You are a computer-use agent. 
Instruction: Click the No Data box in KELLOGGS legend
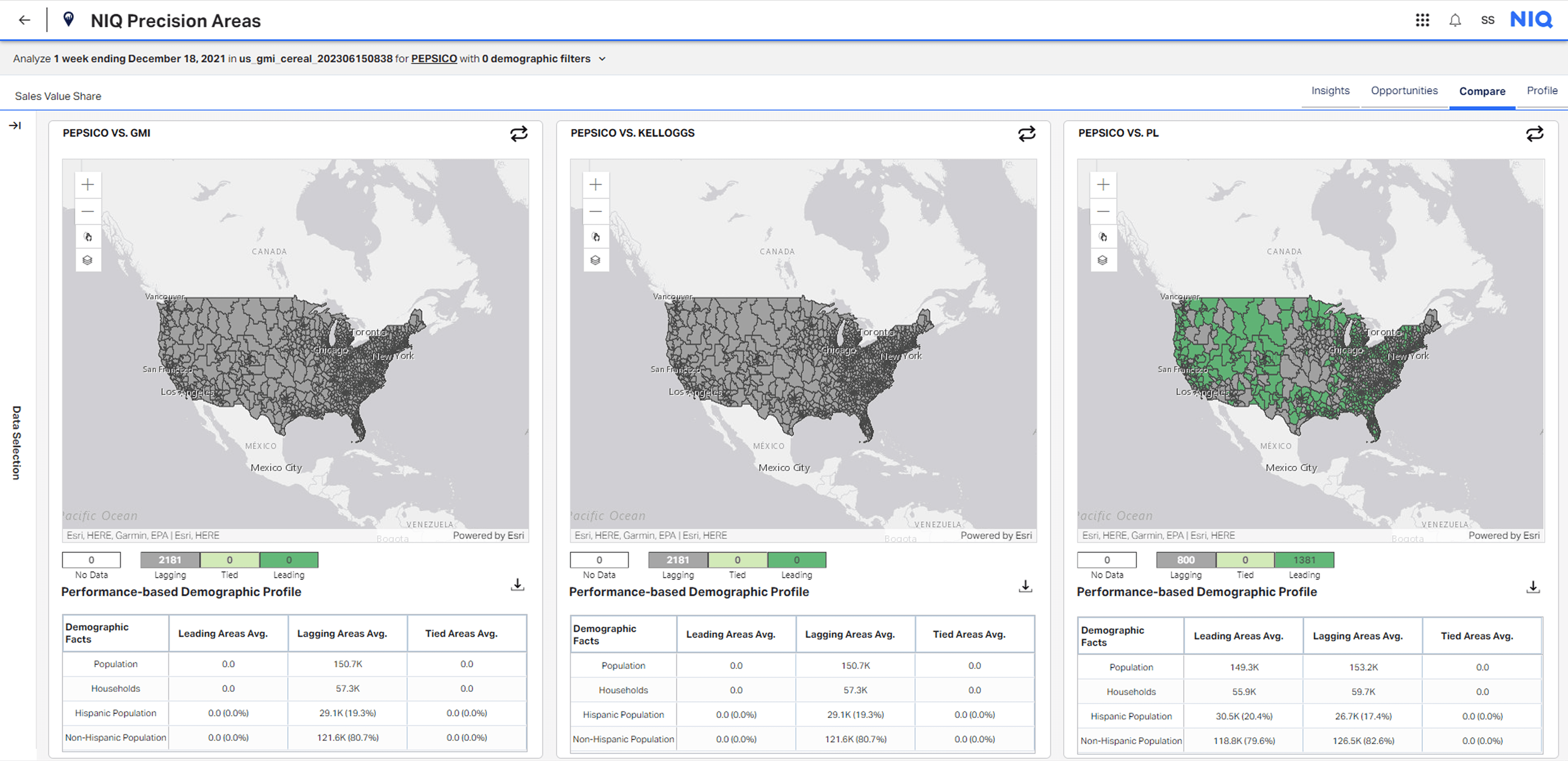599,560
